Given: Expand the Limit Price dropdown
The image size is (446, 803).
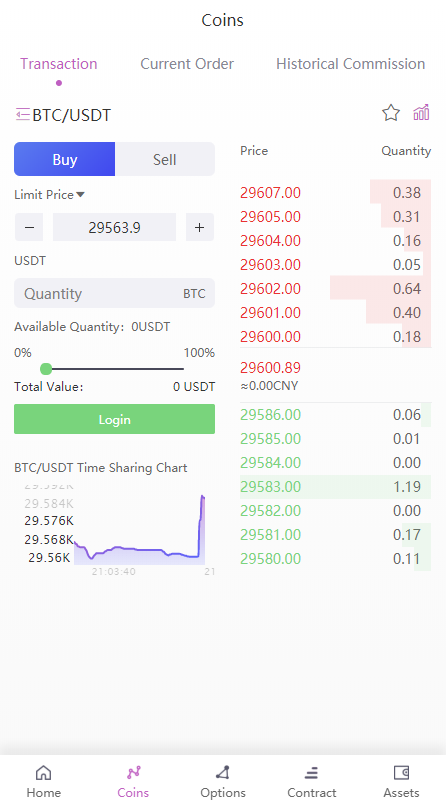Looking at the screenshot, I should [x=50, y=195].
